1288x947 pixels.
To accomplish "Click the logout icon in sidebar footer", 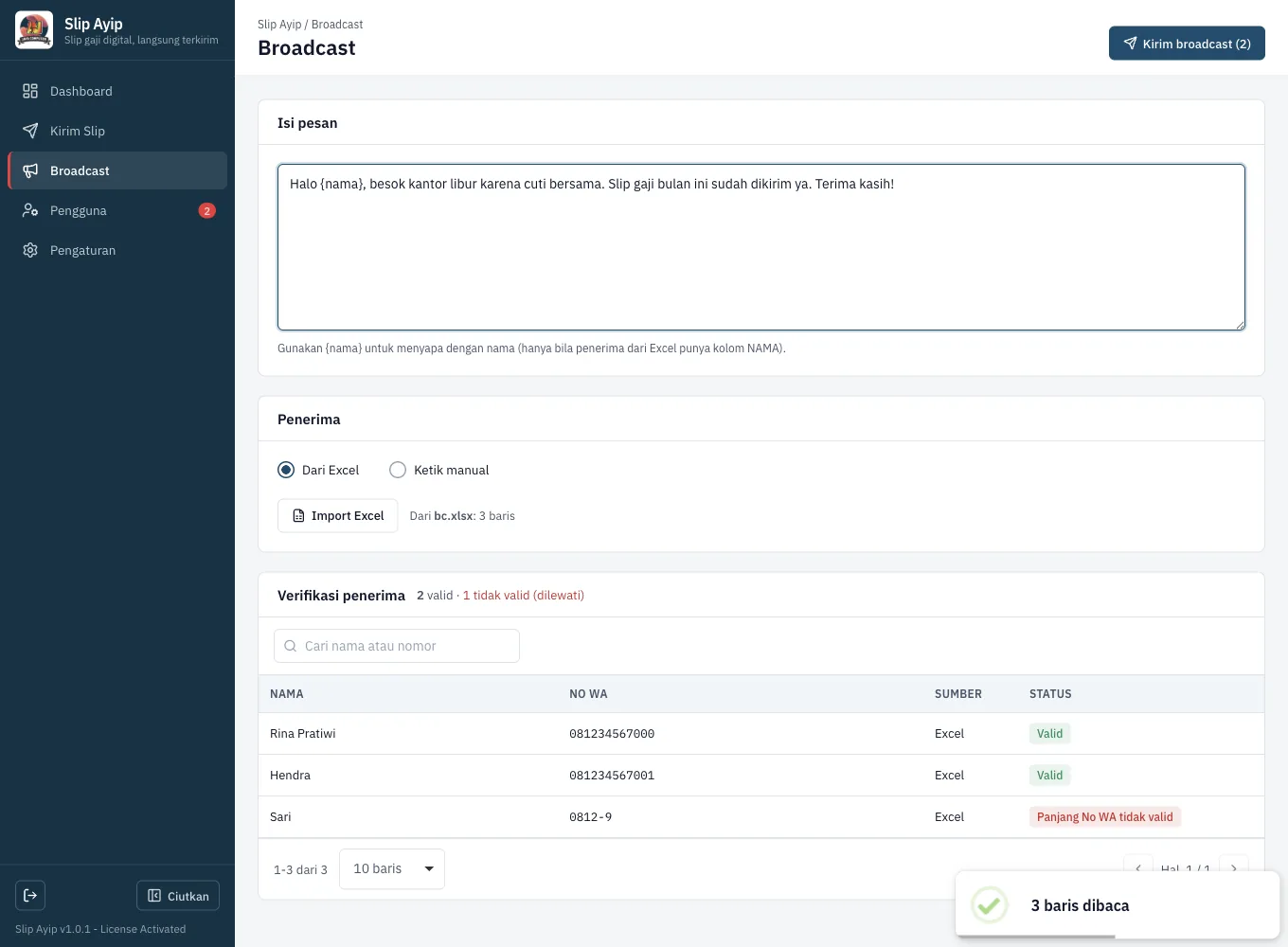I will [30, 895].
